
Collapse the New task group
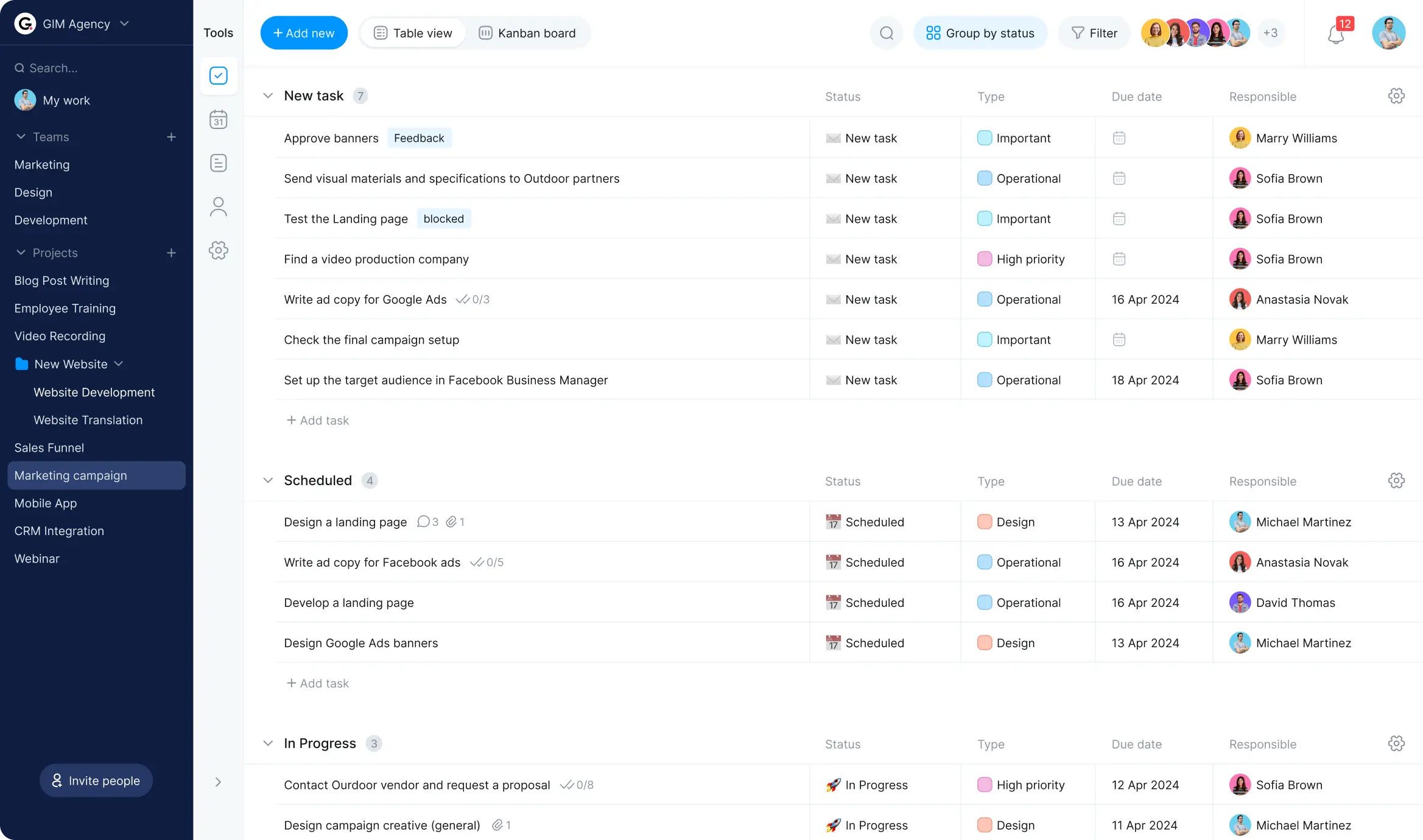268,96
